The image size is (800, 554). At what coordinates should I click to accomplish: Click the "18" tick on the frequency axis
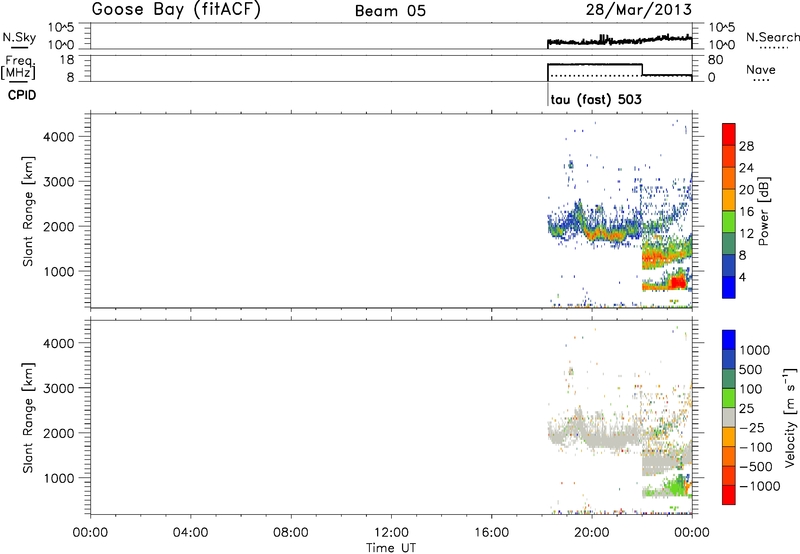point(67,60)
